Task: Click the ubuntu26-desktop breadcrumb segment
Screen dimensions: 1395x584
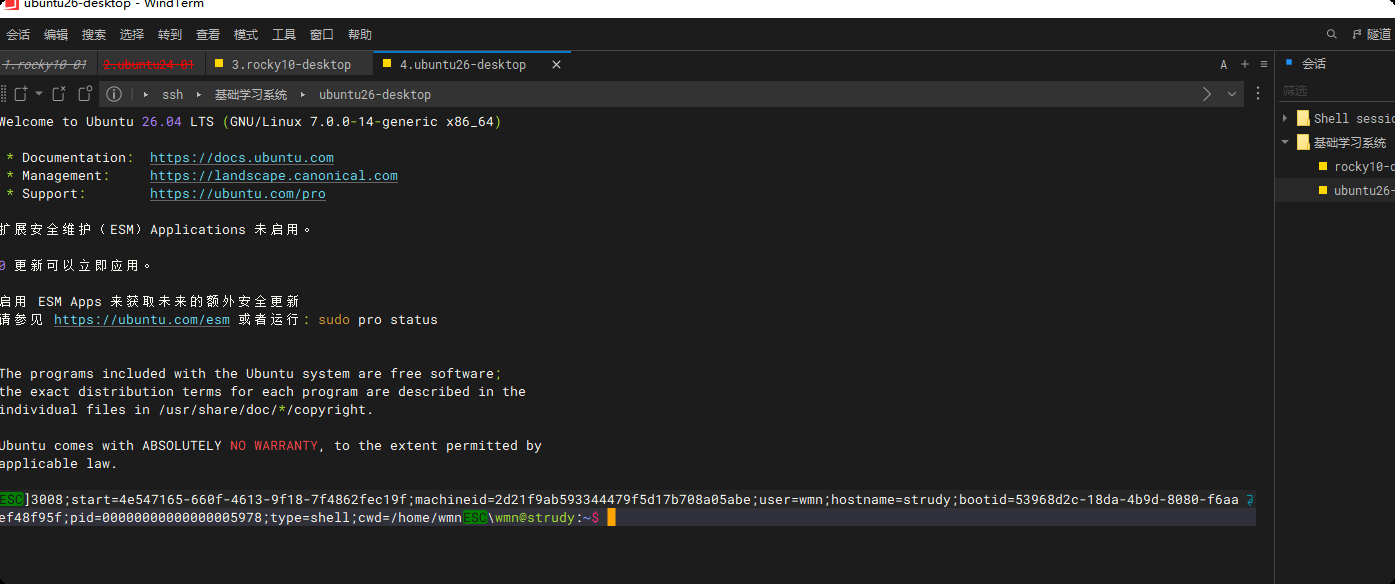Action: pos(375,94)
